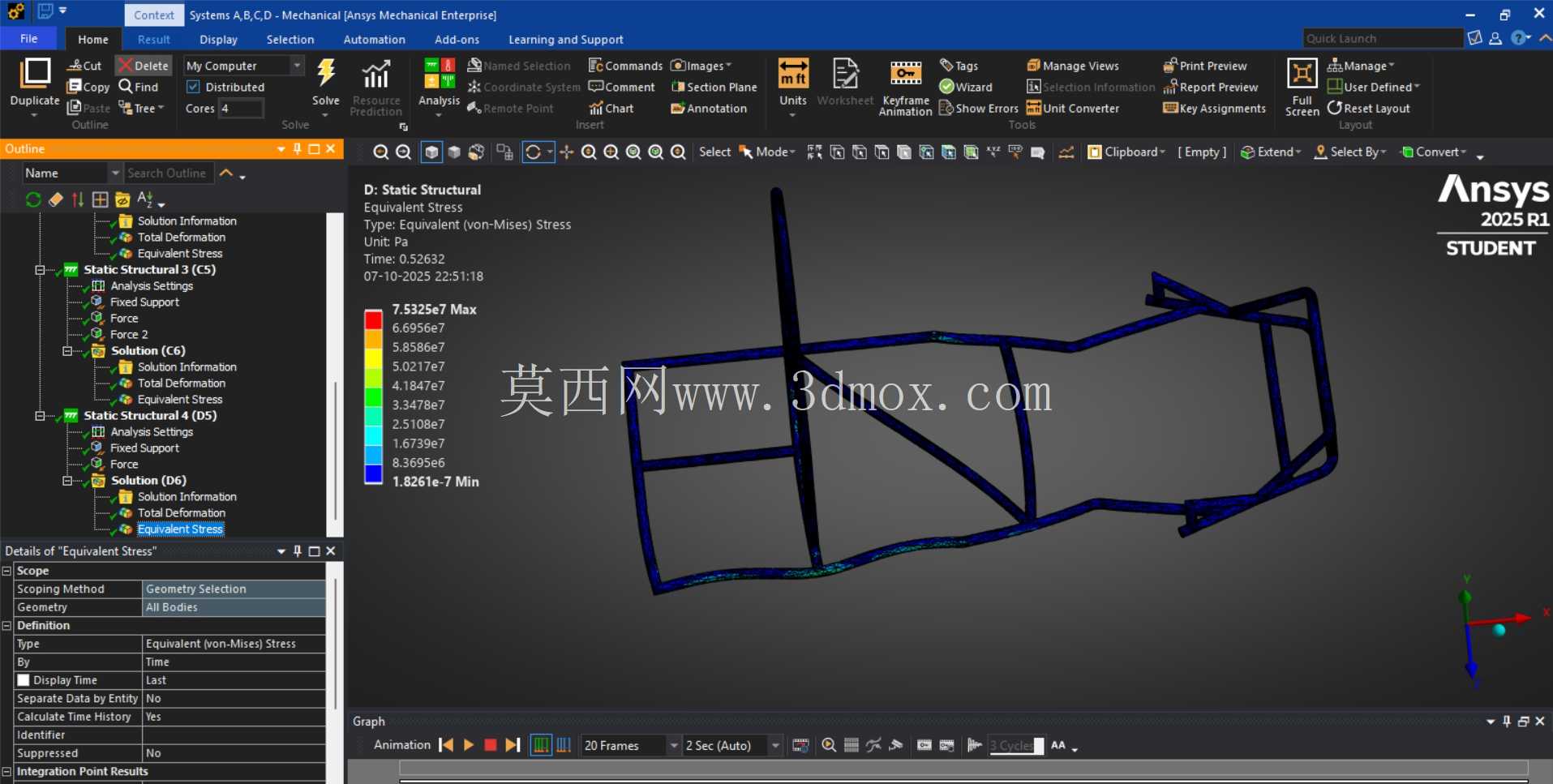Select Force 2 in the outline tree
The image size is (1553, 784).
tap(129, 335)
